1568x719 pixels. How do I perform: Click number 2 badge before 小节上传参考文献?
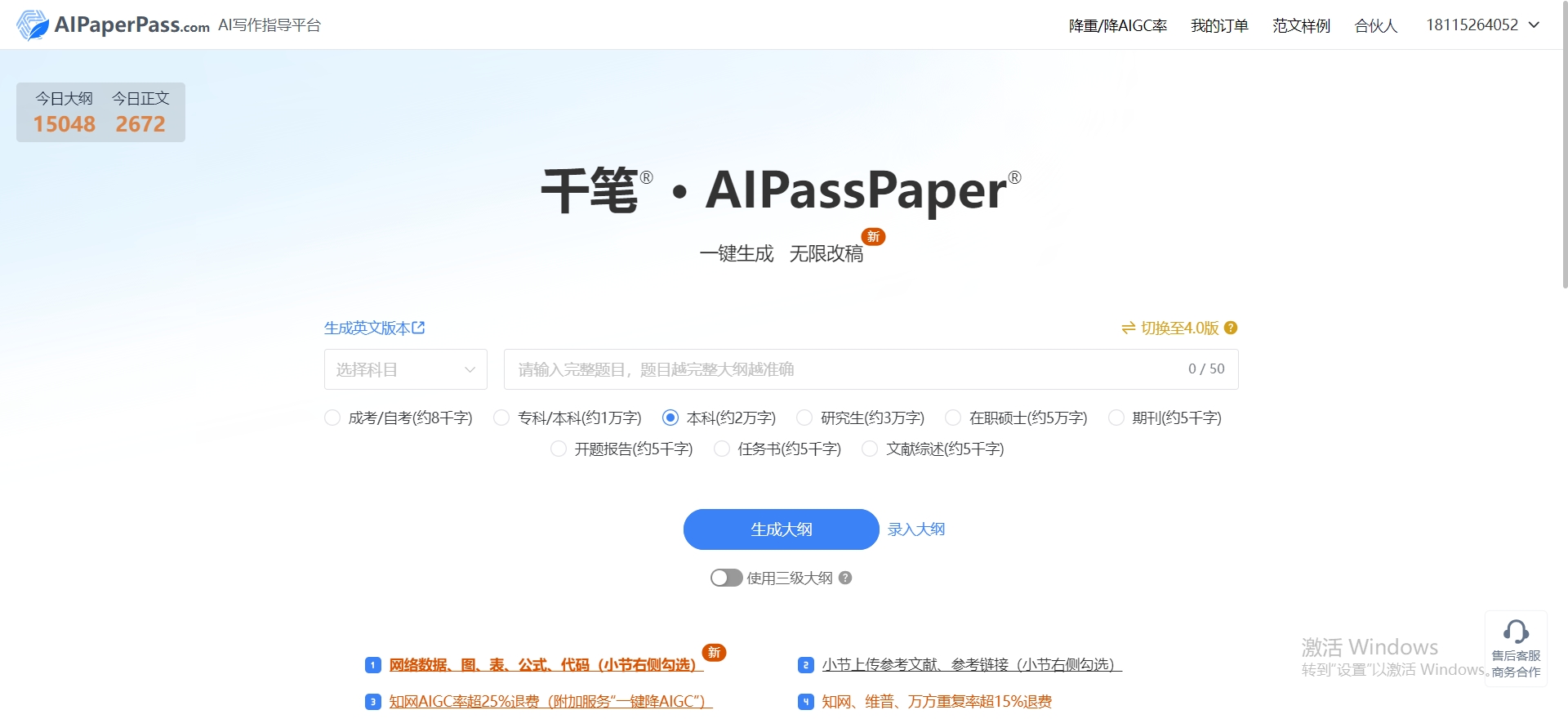click(805, 665)
